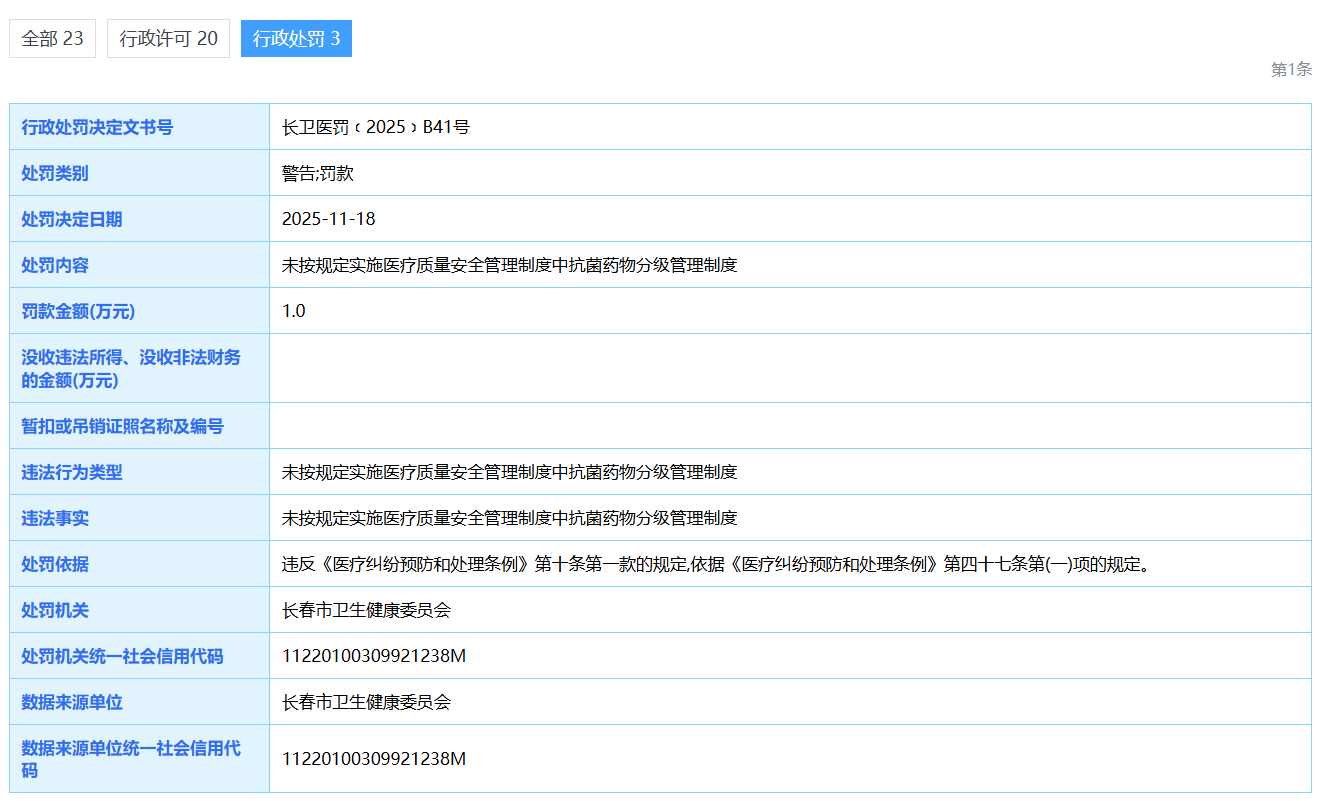1323x801 pixels.
Task: Open the 行政许可 20 tab
Action: (168, 39)
